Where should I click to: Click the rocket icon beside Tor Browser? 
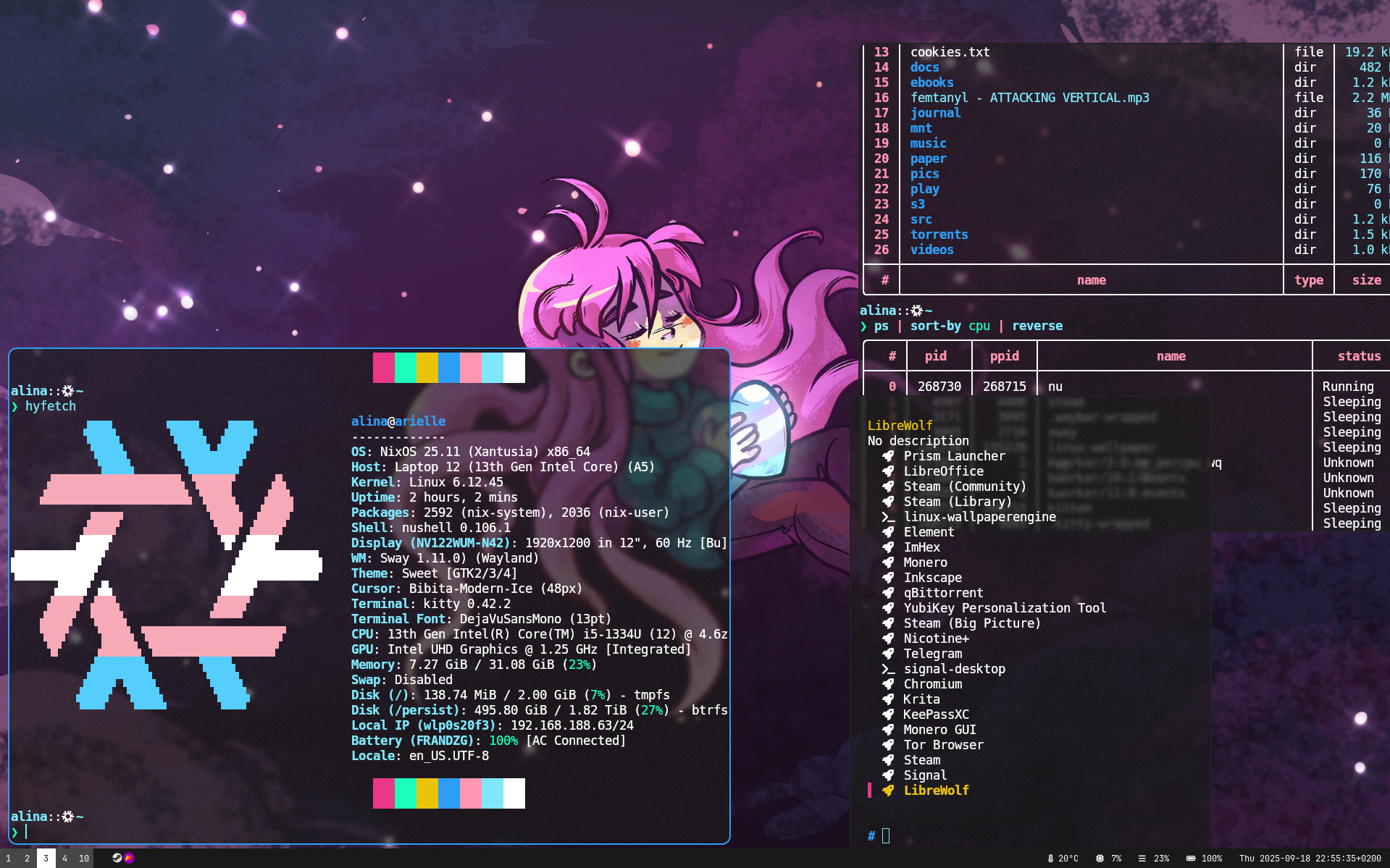point(888,745)
